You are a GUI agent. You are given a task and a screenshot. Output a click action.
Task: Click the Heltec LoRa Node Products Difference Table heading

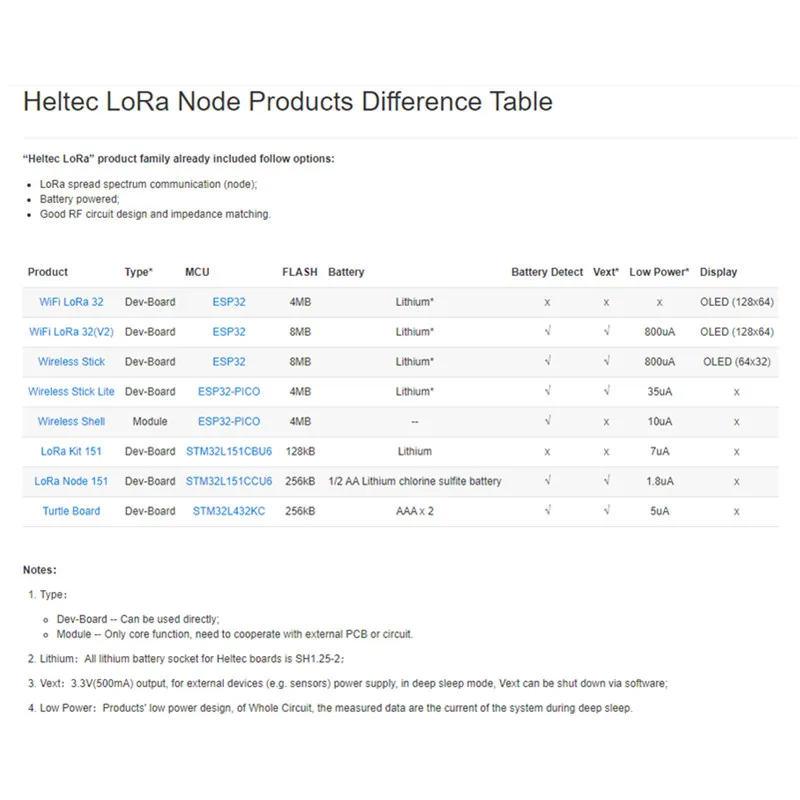tap(287, 102)
